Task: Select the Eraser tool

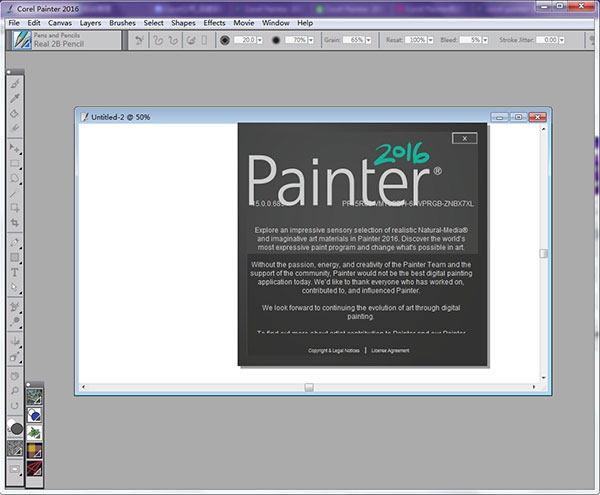Action: click(x=15, y=128)
